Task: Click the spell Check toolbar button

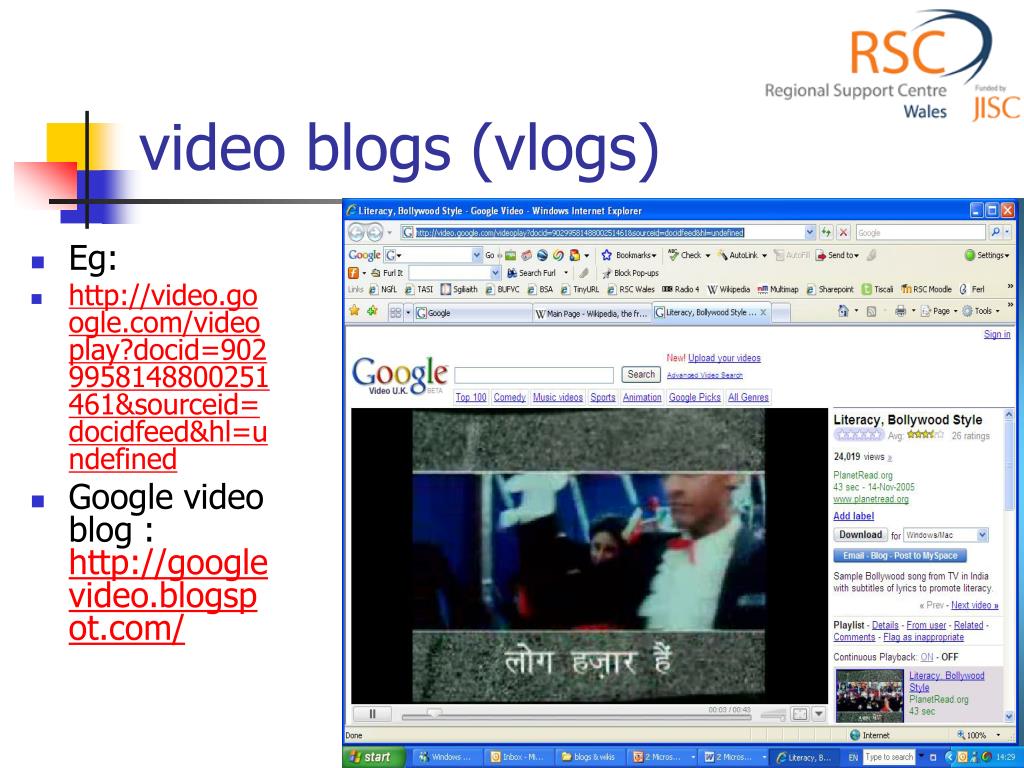Action: point(684,255)
